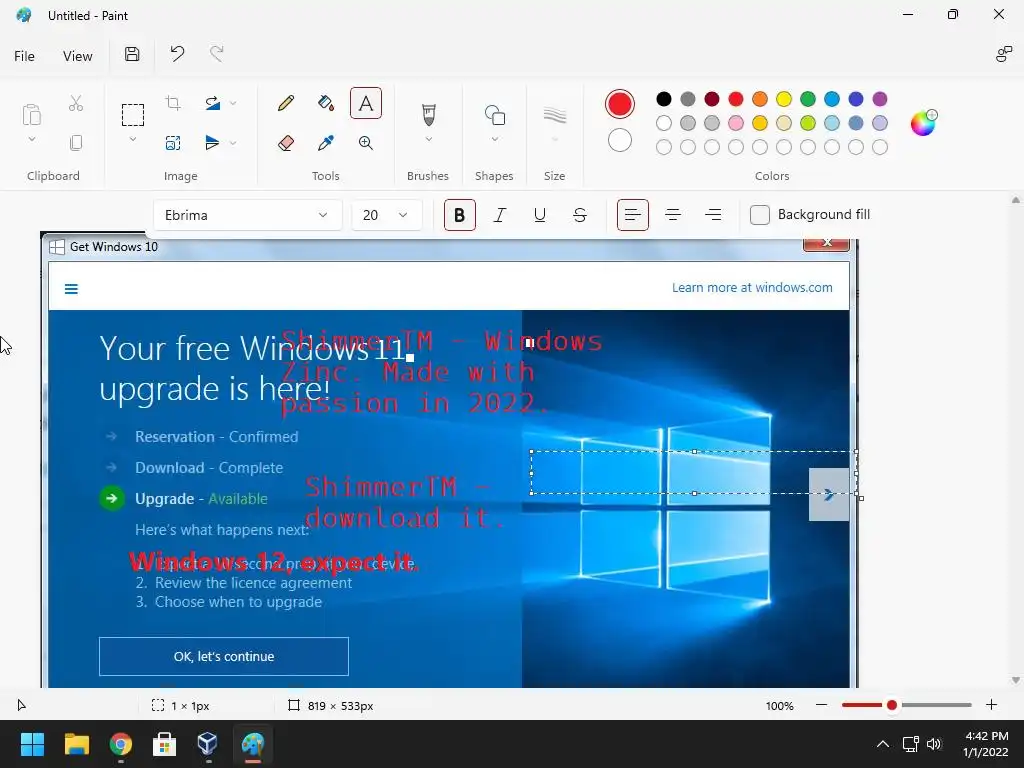Click the 4:42 PM taskbar clock

(986, 744)
